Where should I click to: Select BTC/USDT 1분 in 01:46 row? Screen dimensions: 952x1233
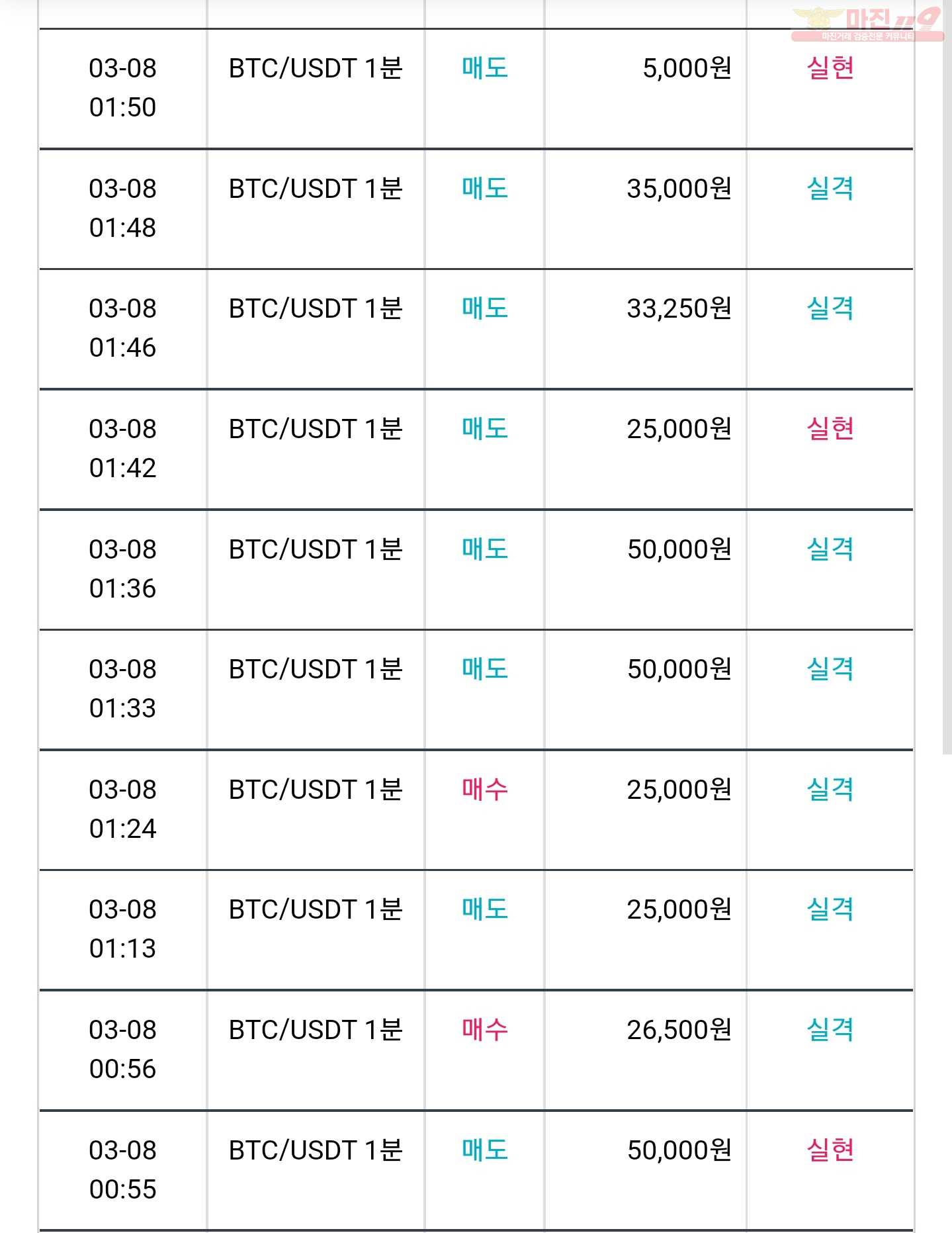tap(316, 308)
